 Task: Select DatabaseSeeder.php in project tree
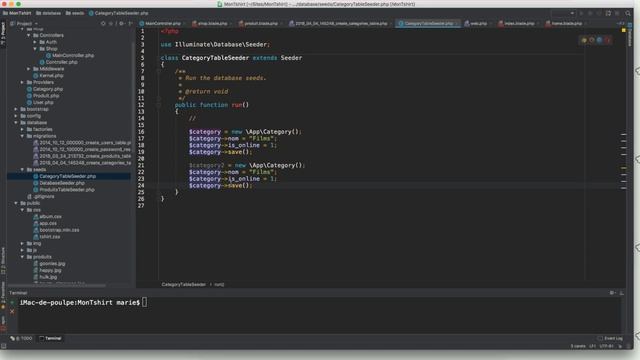coord(59,183)
